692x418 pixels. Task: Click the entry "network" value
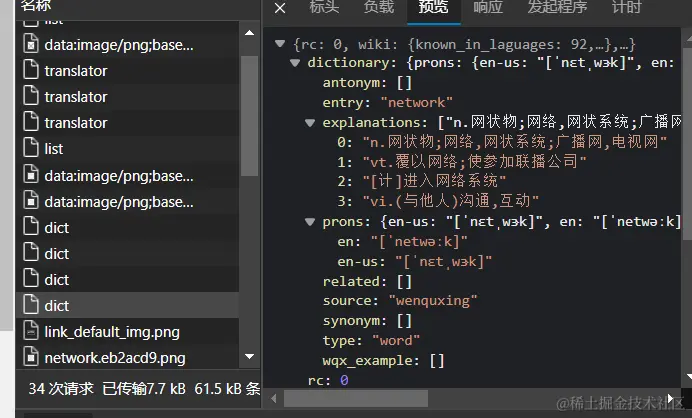coord(417,102)
